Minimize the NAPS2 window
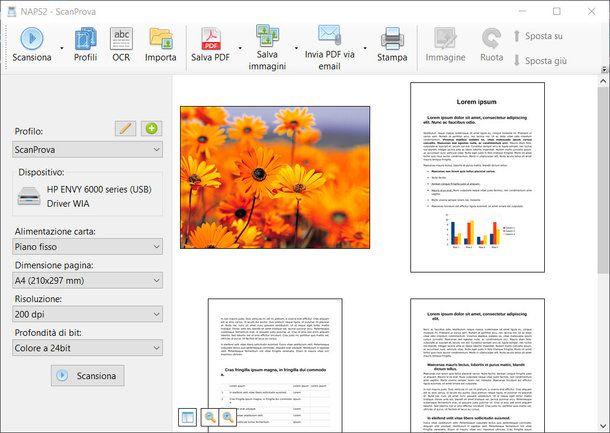Viewport: 610px width, 433px height. click(522, 11)
